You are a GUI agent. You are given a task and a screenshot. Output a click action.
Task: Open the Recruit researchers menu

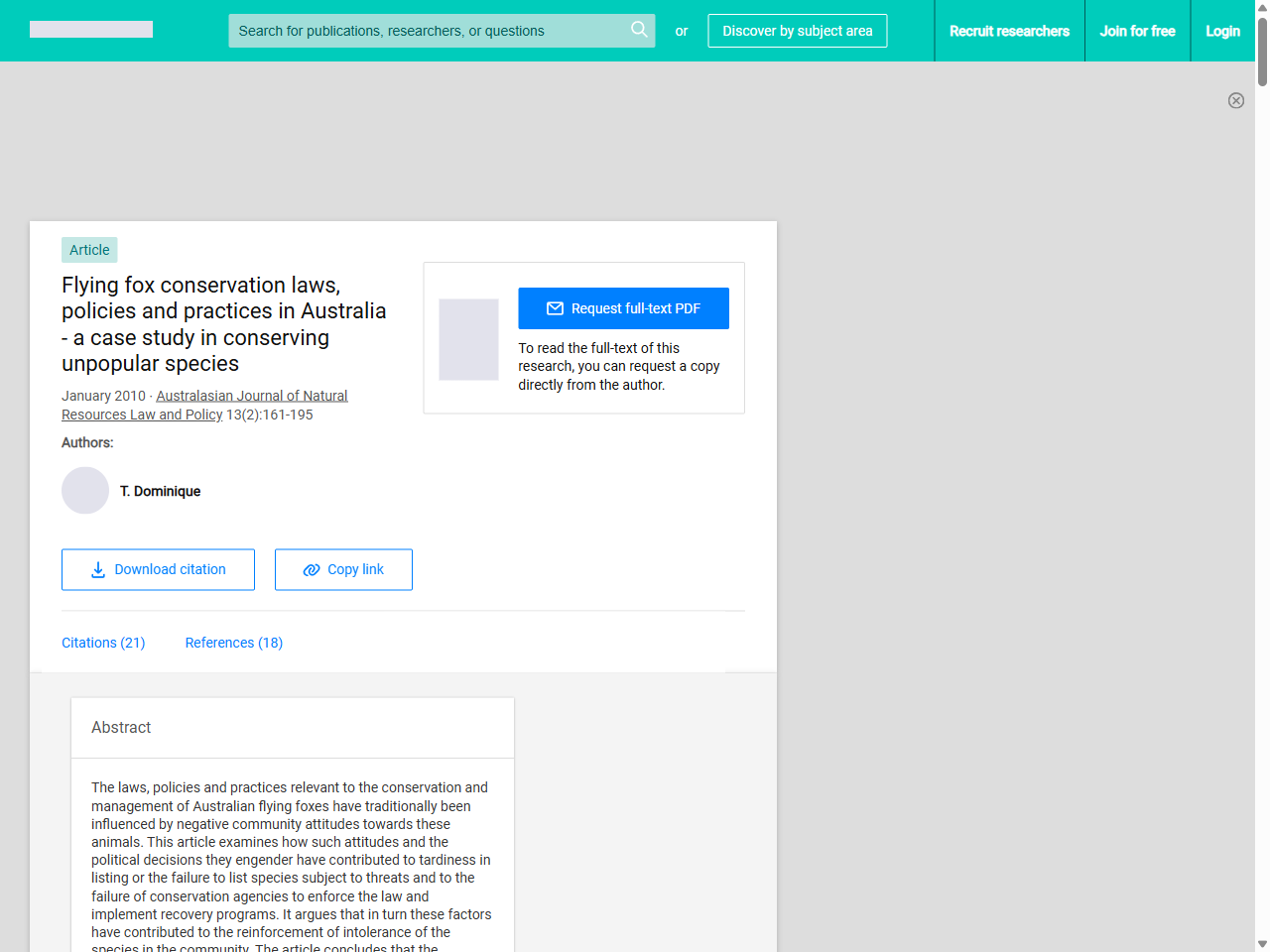point(1009,31)
